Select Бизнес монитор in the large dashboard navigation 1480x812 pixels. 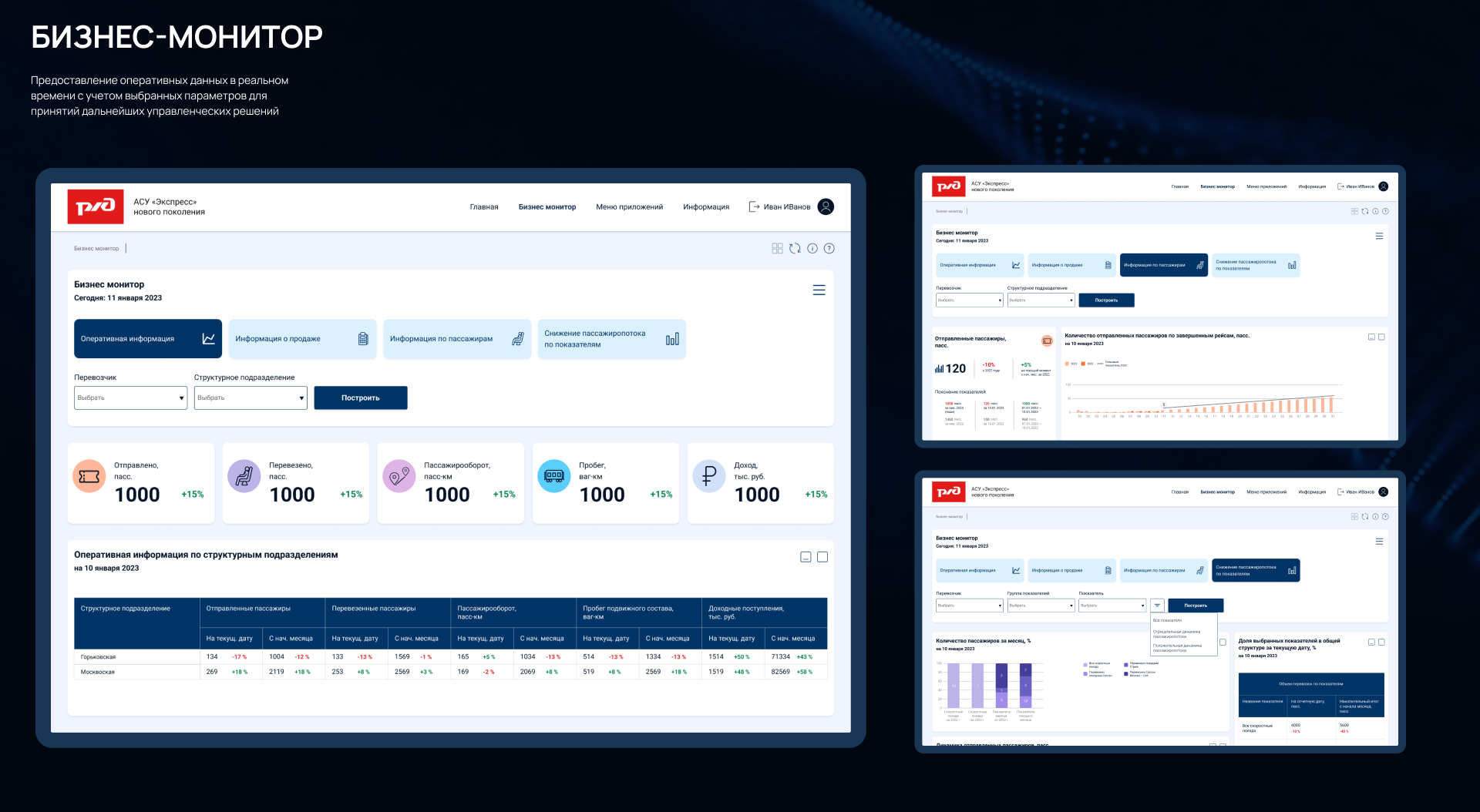[547, 207]
